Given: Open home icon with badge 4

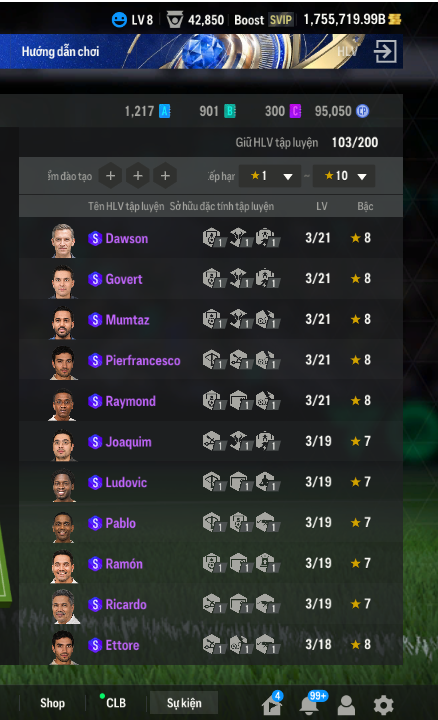Looking at the screenshot, I should click(x=272, y=703).
